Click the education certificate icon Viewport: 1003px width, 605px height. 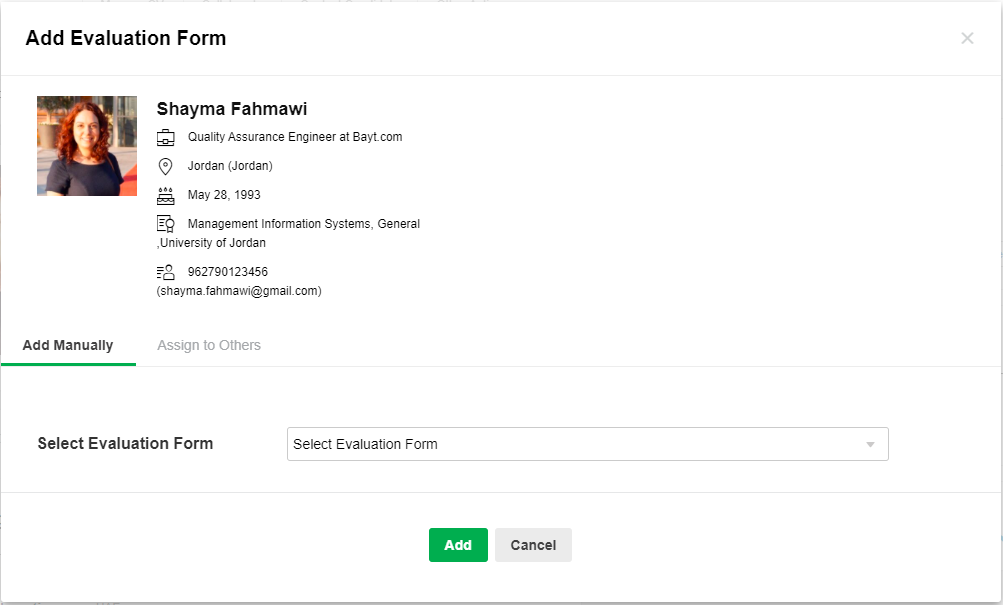click(166, 224)
